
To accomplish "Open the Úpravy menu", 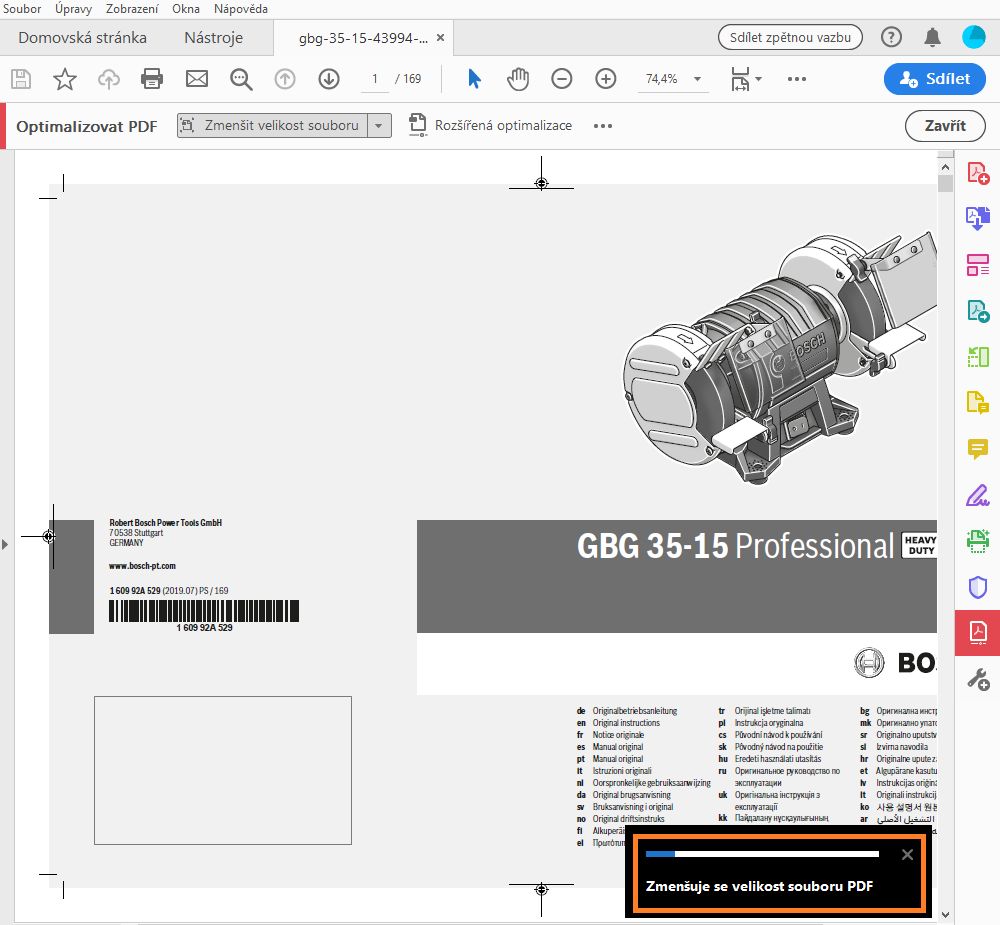I will [x=73, y=9].
